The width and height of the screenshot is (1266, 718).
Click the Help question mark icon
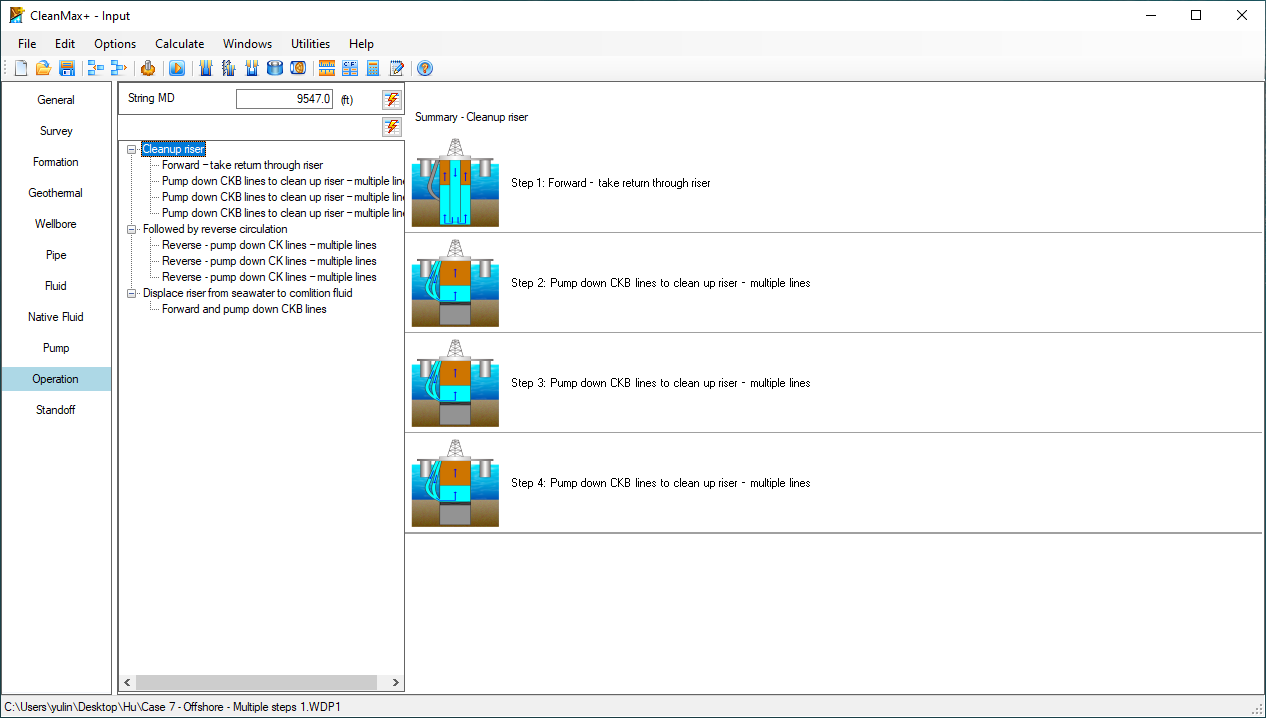tap(425, 68)
